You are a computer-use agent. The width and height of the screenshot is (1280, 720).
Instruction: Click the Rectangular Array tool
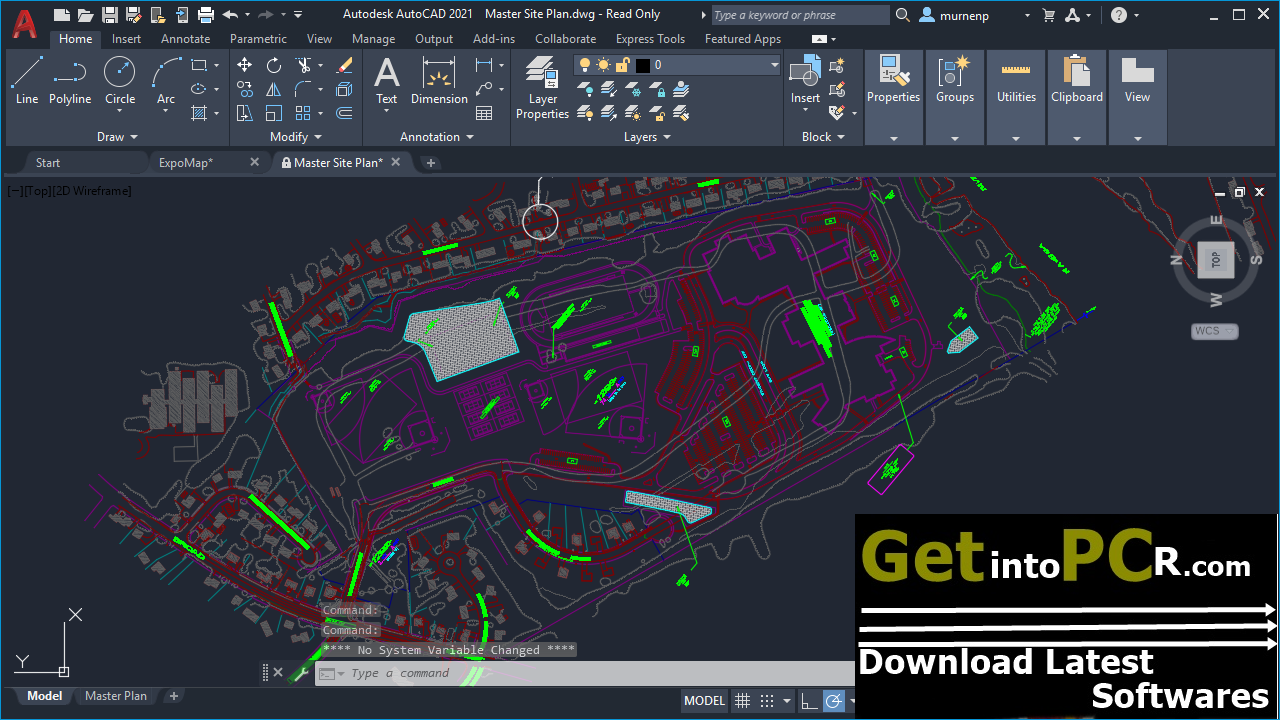pyautogui.click(x=303, y=113)
